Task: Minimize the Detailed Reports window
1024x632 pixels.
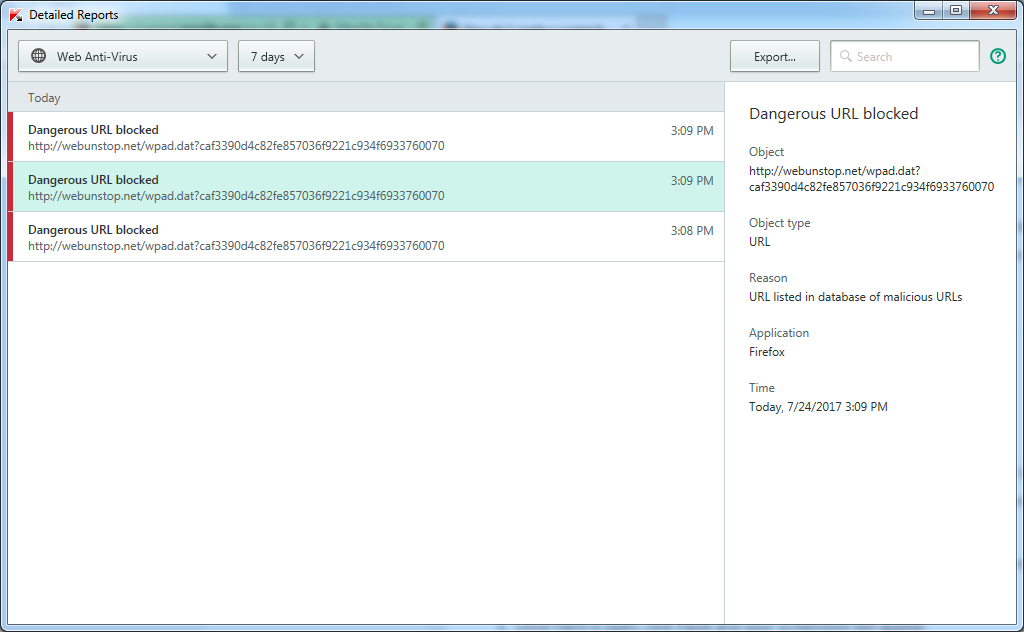Action: point(929,10)
